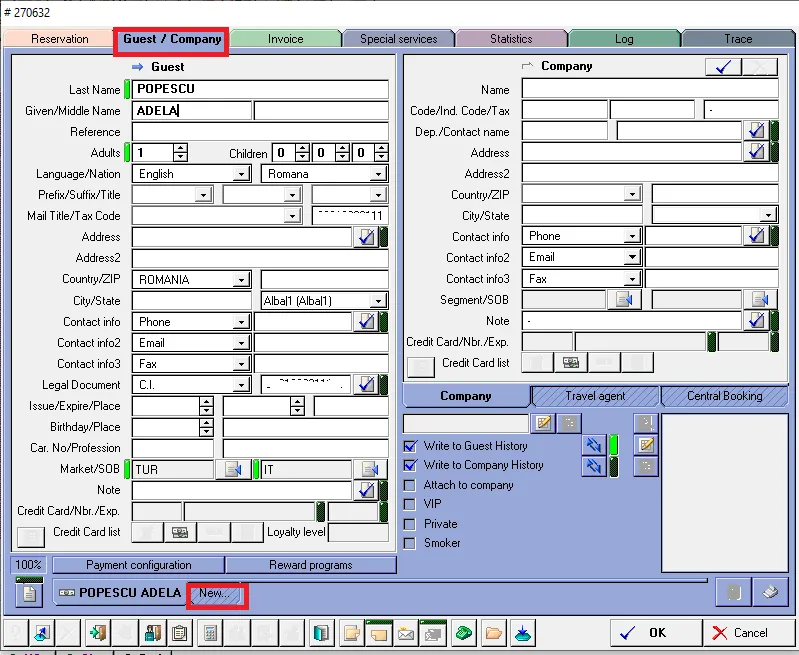Expand the guest Contact info2 Email dropdown
Image resolution: width=799 pixels, height=655 pixels.
tap(241, 343)
